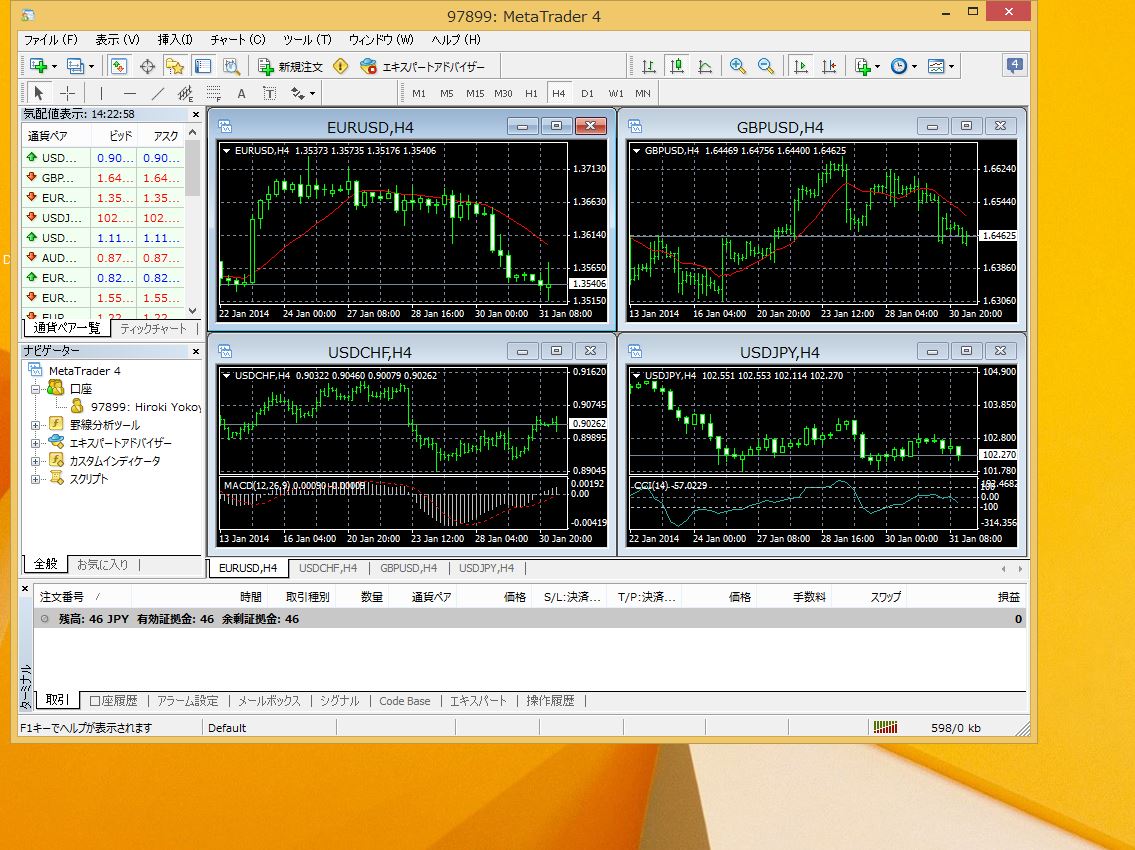Open the ツール (T) menu
1135x850 pixels.
(308, 40)
